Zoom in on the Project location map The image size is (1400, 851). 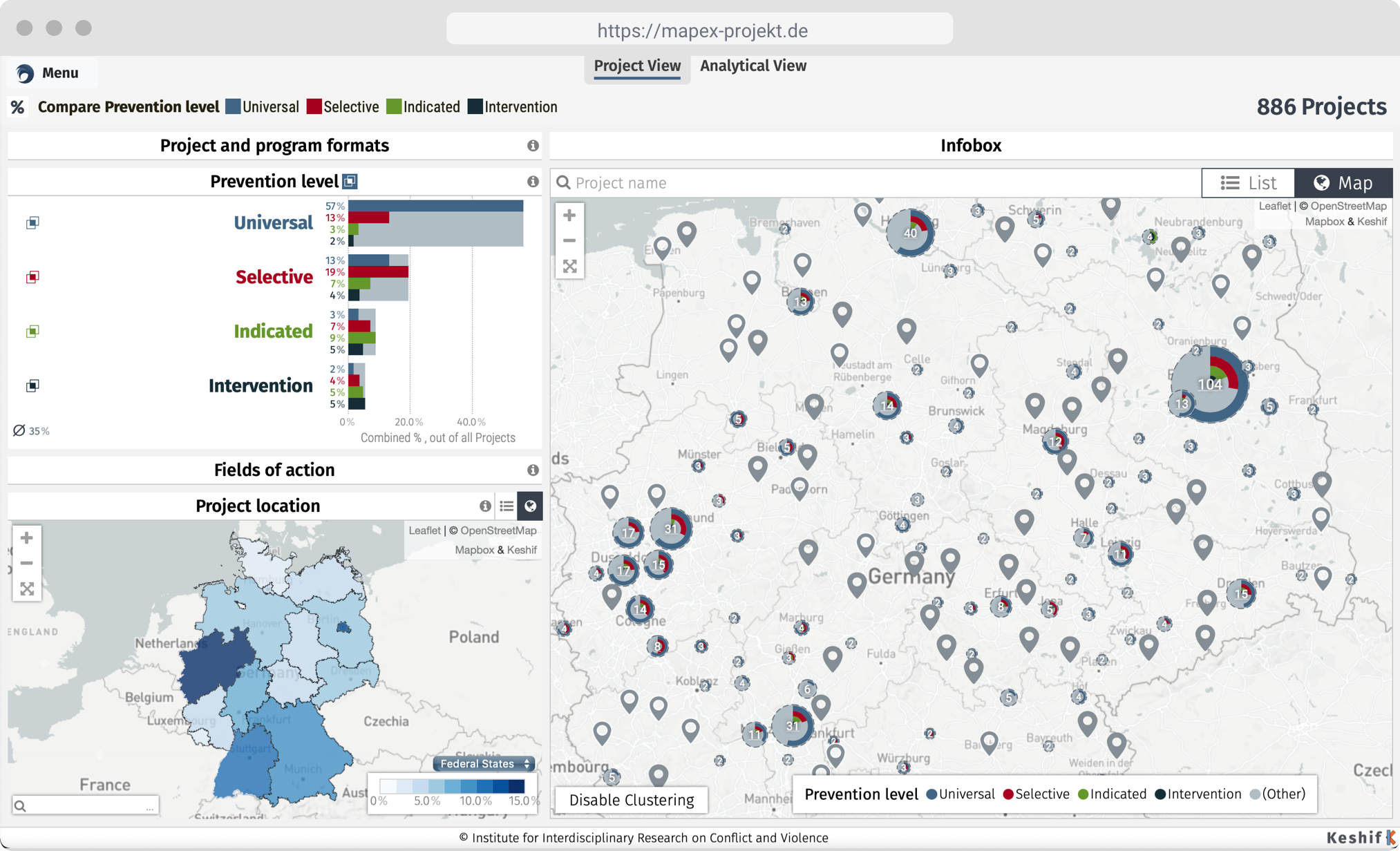click(27, 538)
